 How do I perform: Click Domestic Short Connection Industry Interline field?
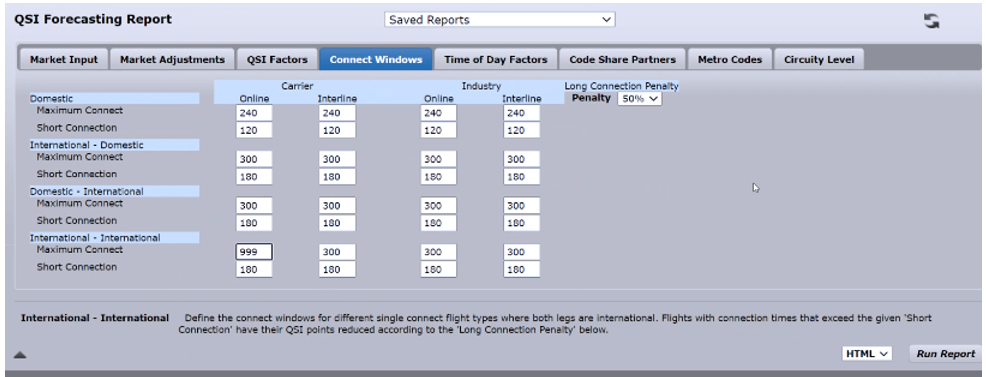click(521, 131)
